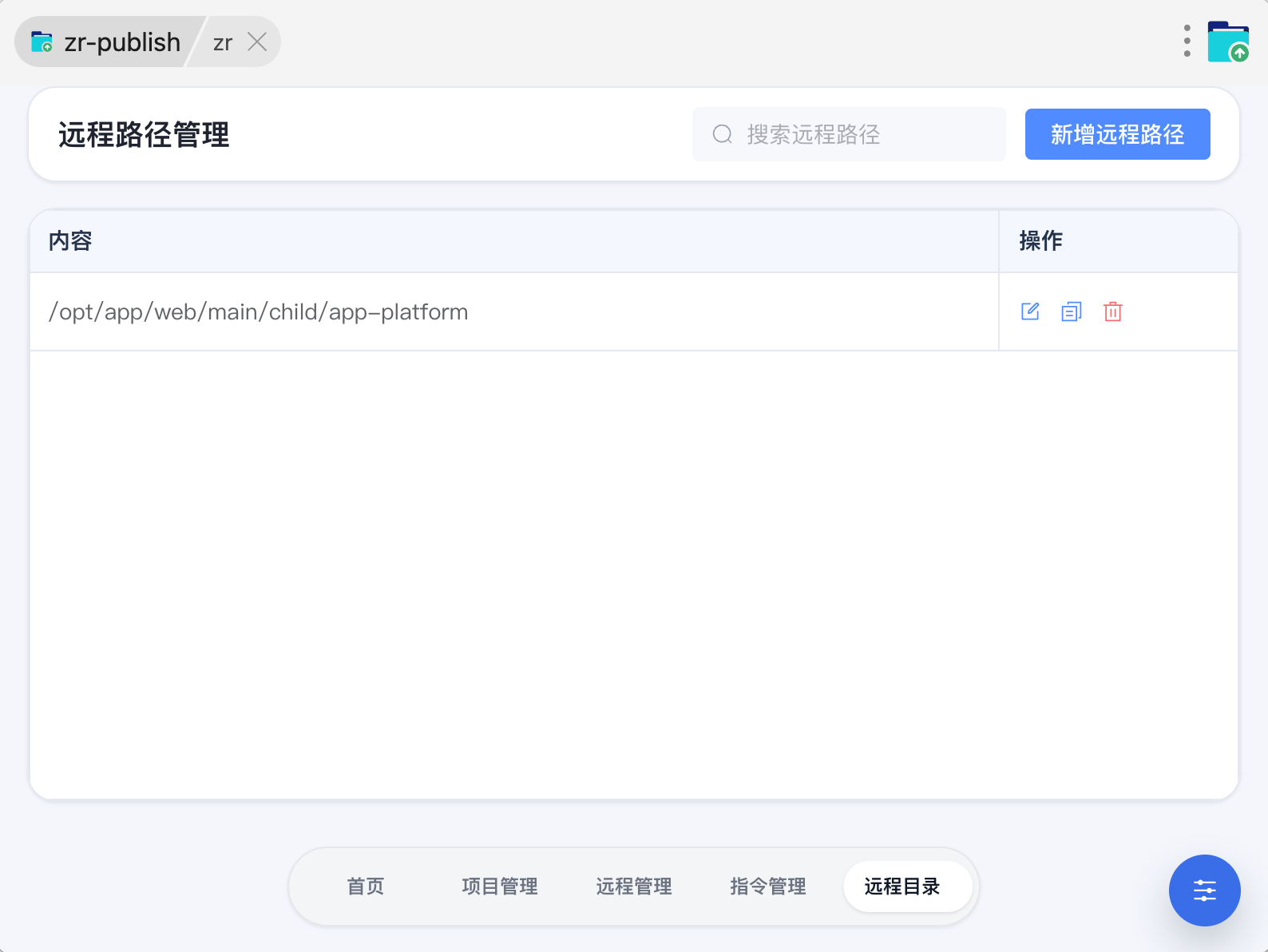1268x952 pixels.
Task: Click the folder upload icon at top right
Action: tap(1227, 42)
